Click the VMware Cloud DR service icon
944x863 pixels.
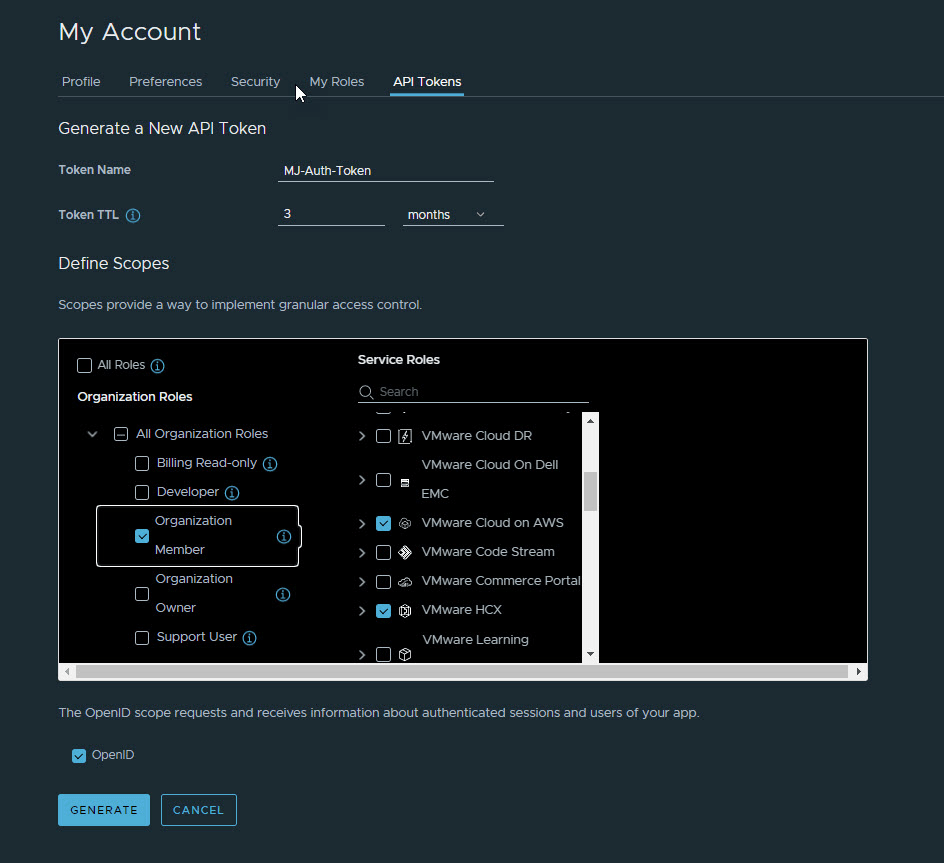(405, 436)
